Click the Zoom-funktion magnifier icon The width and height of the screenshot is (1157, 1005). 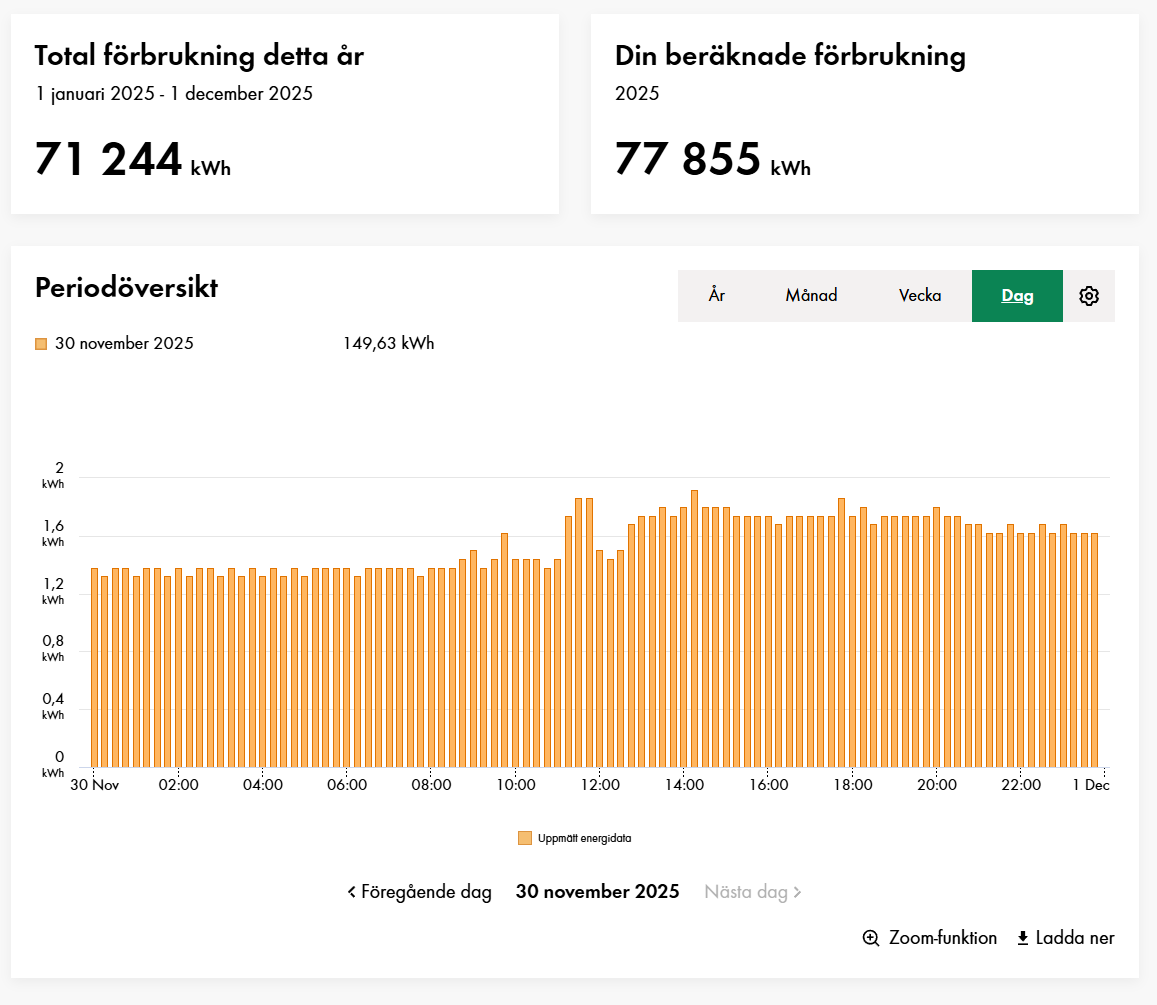871,938
